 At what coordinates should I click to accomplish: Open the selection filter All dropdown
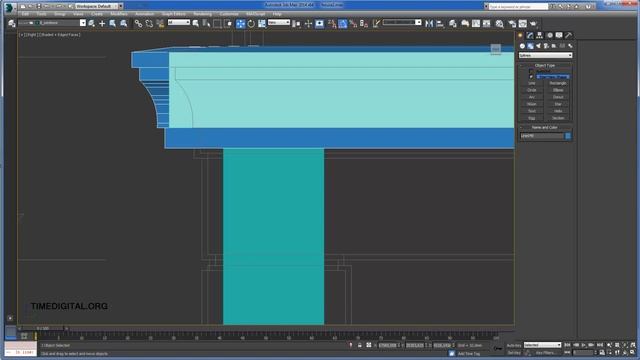coord(179,22)
